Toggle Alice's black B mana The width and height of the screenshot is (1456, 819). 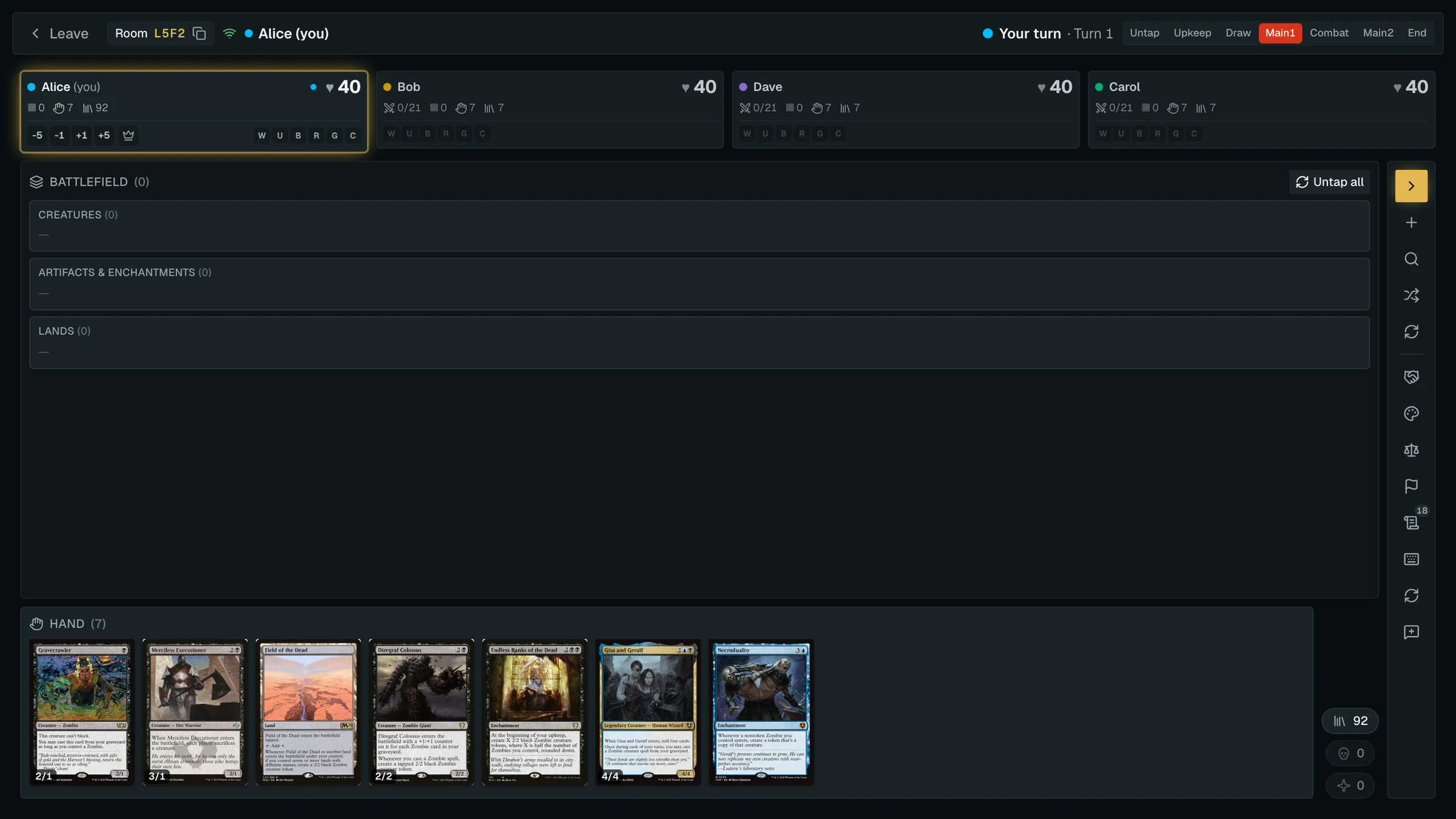pos(298,135)
